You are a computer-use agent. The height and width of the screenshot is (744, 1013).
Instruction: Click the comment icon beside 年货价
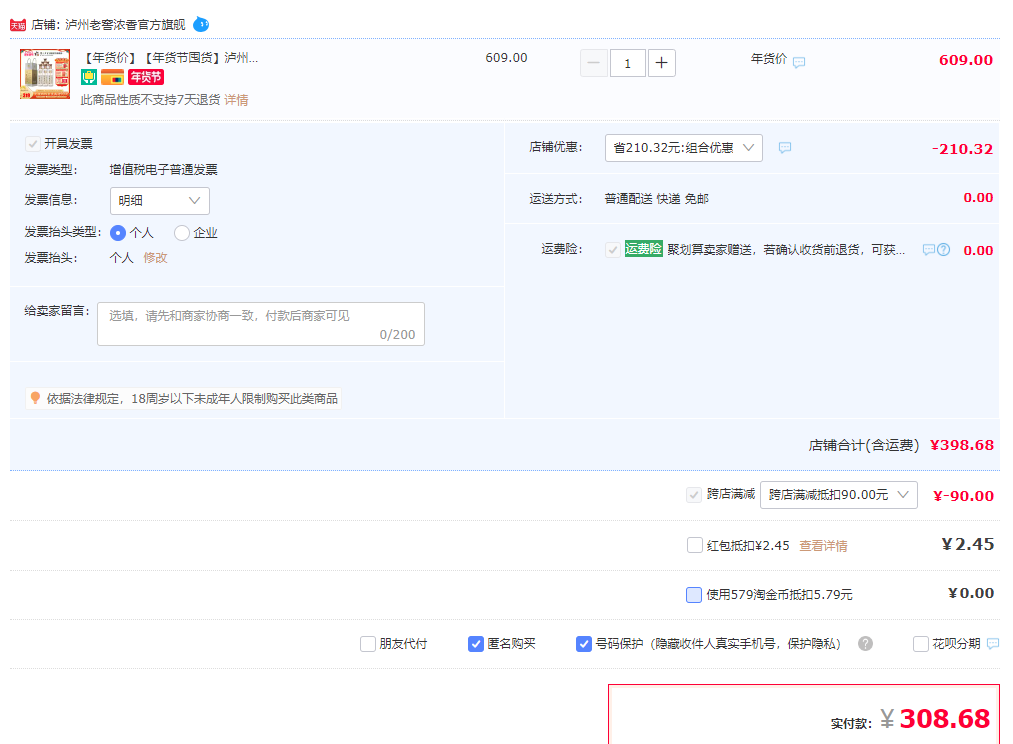point(799,63)
